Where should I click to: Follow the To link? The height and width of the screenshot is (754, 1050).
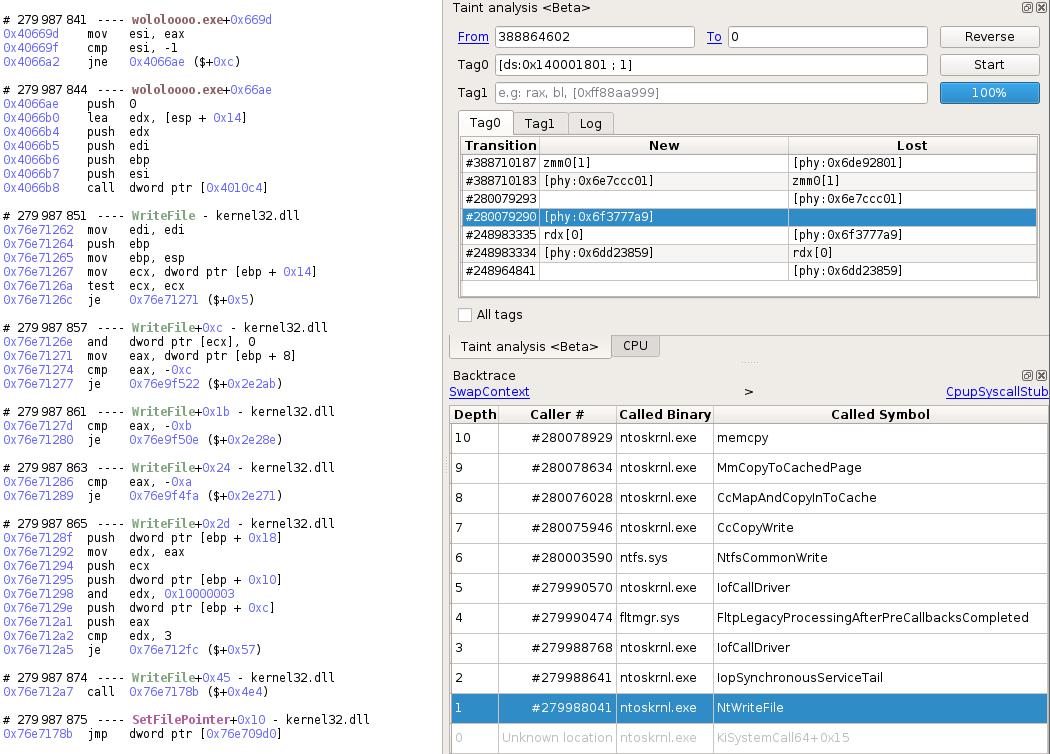tap(714, 37)
